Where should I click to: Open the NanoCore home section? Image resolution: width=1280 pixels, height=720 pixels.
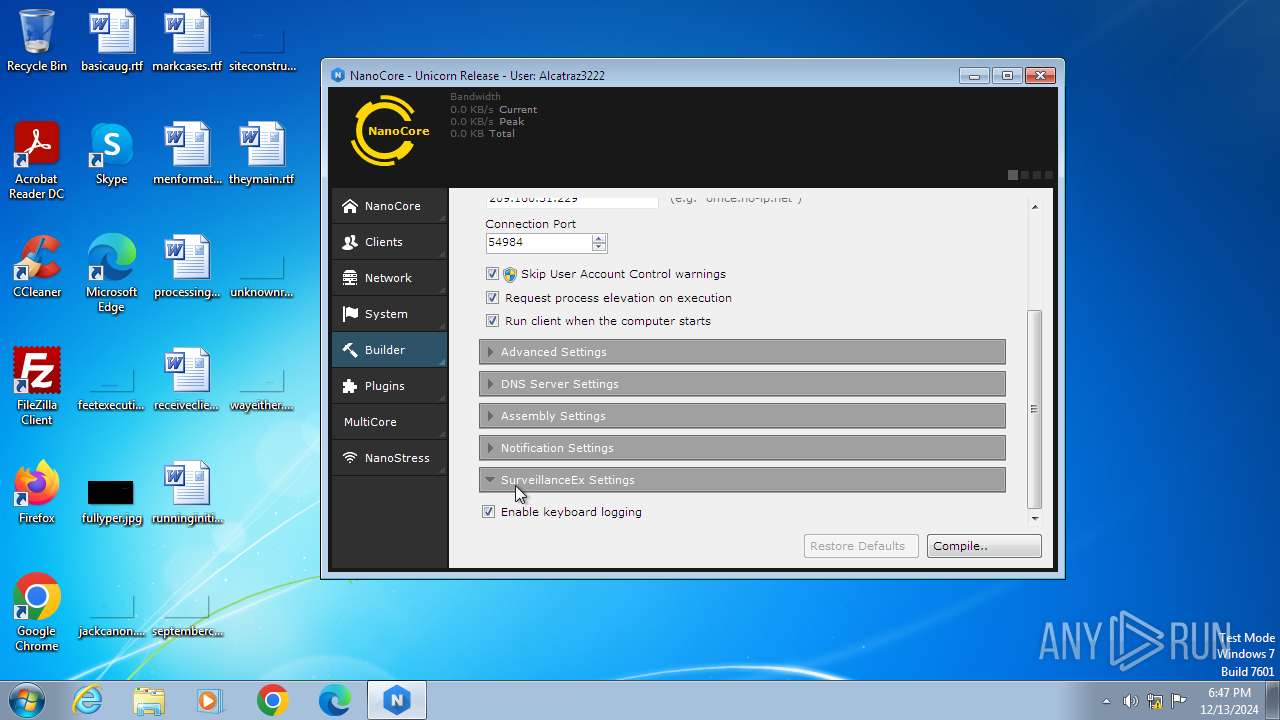pos(390,206)
